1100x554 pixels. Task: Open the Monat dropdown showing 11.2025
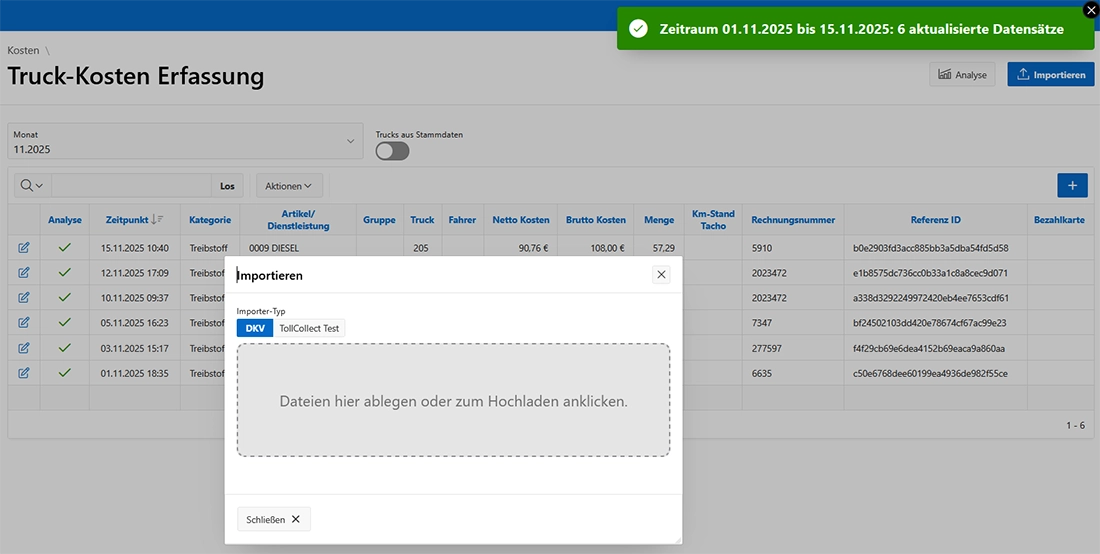tap(185, 141)
